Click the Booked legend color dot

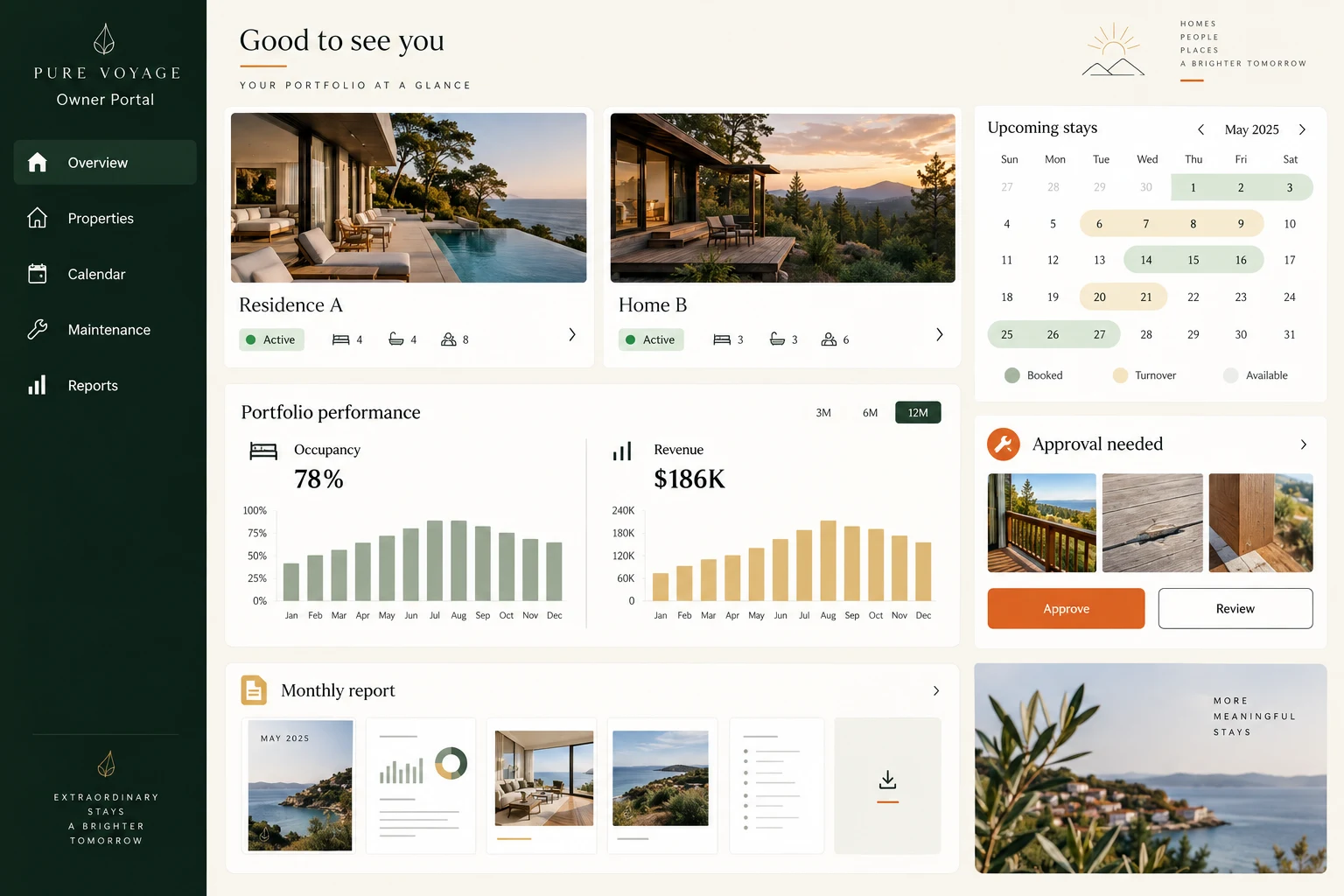(1012, 375)
